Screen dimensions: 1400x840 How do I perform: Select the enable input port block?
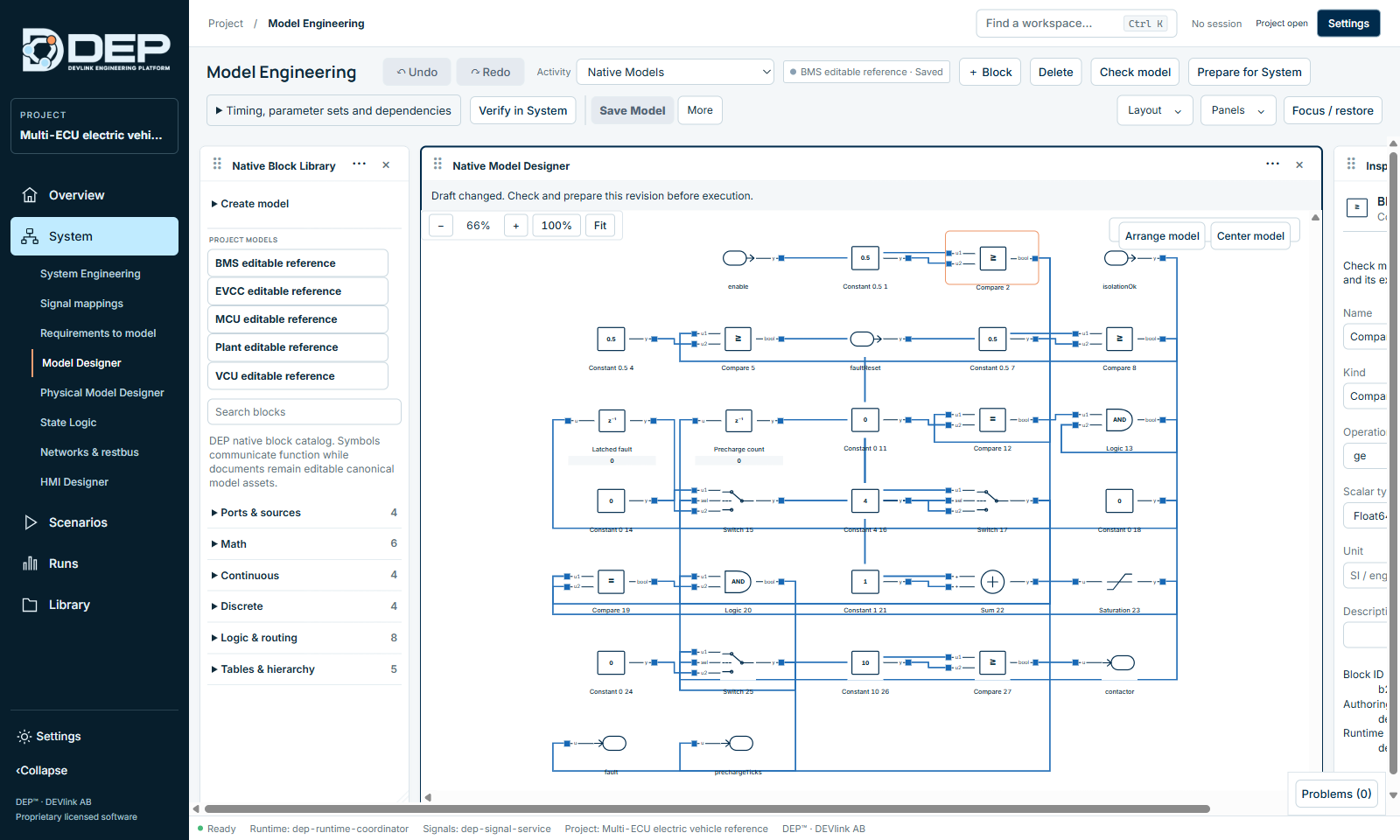pos(737,258)
